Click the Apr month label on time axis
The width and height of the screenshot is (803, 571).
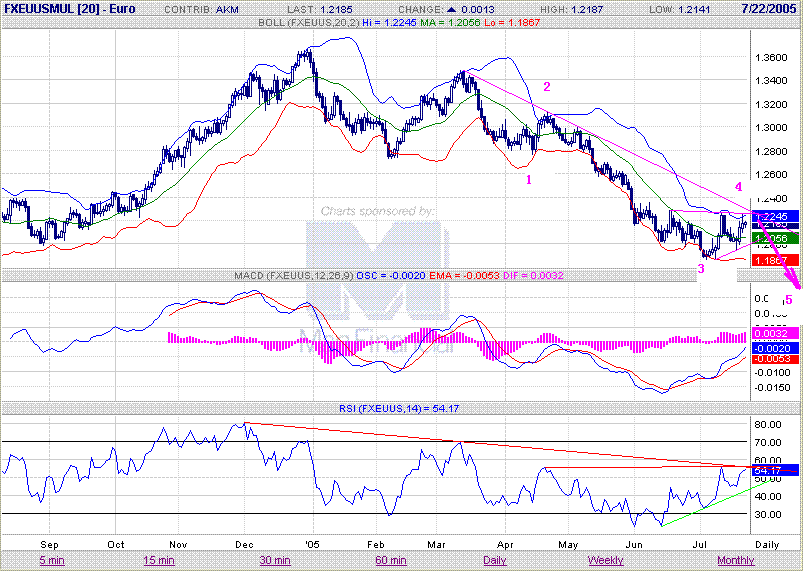pyautogui.click(x=505, y=545)
